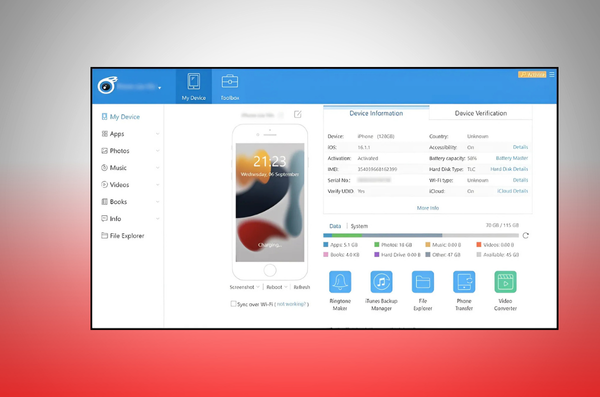Open the Toolbox icon in header
The width and height of the screenshot is (600, 397).
(x=230, y=87)
